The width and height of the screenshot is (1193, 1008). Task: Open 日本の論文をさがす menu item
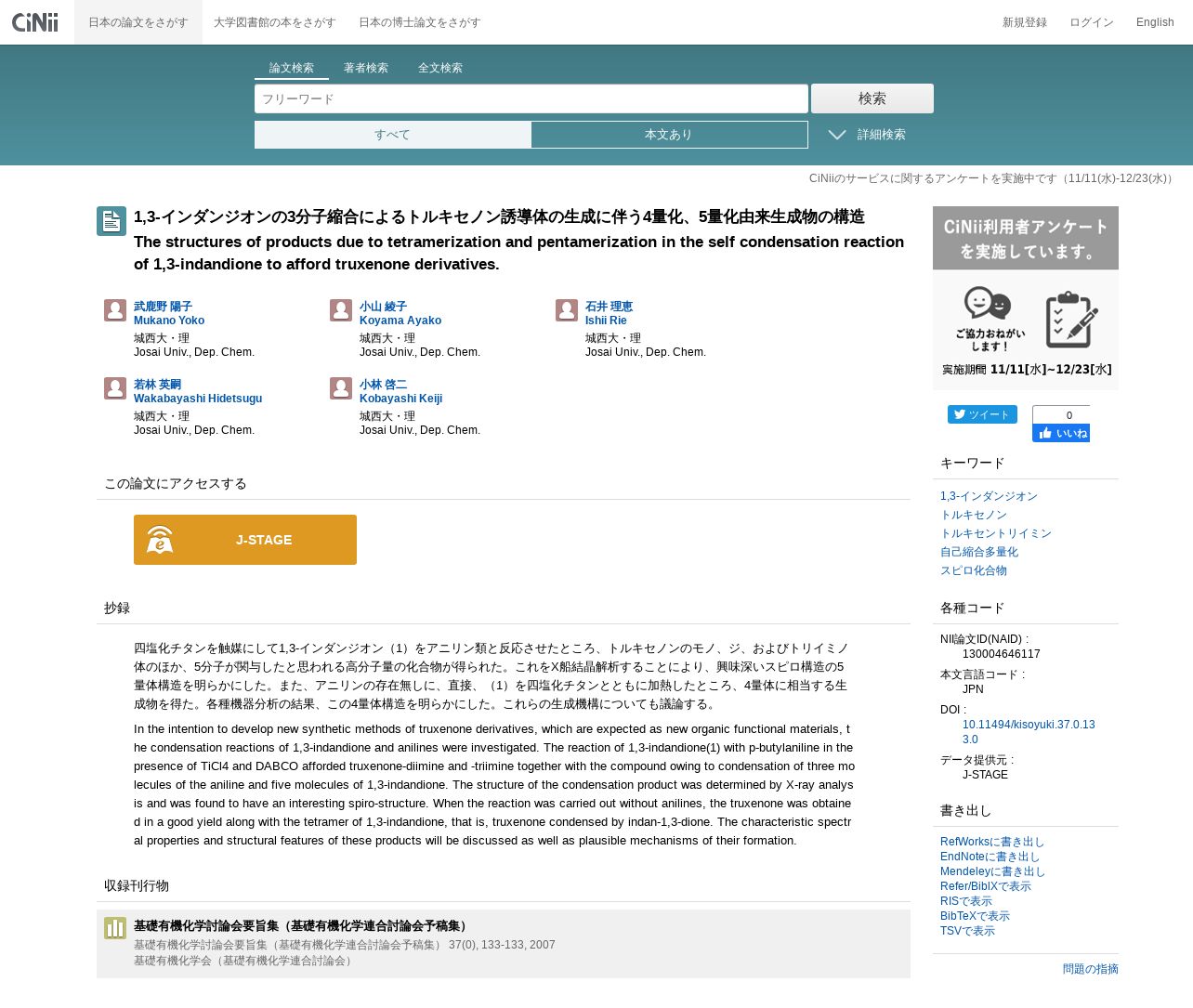[138, 22]
